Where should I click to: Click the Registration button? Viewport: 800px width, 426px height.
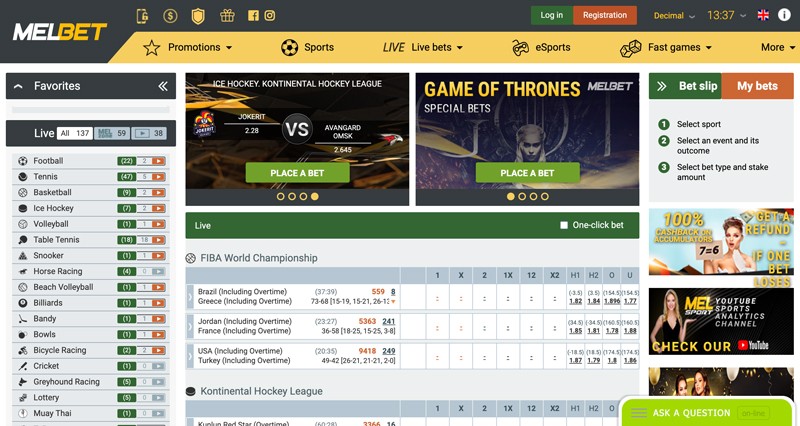[605, 15]
